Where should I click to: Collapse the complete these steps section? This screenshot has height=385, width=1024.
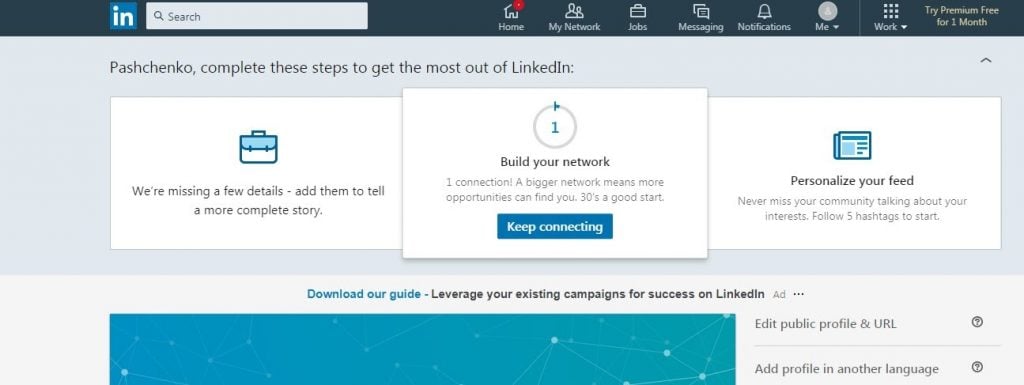(x=986, y=61)
